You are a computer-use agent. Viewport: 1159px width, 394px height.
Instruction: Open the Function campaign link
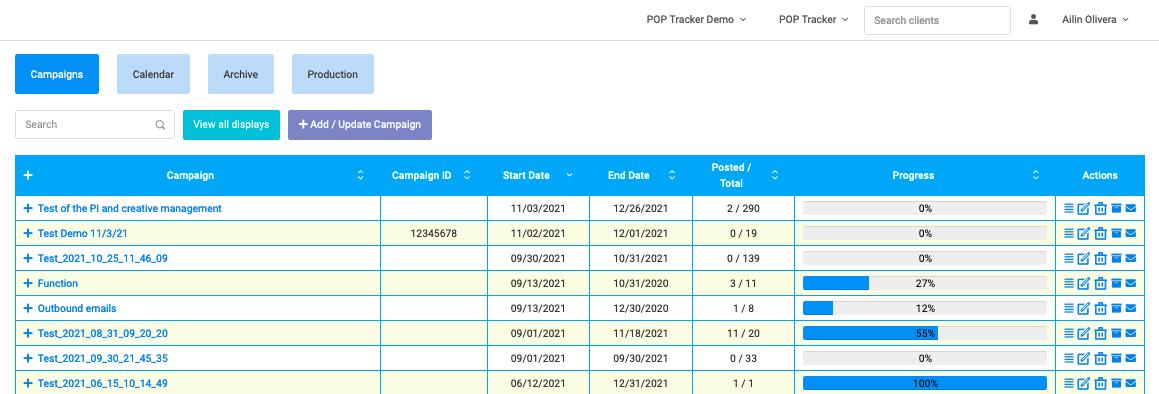pos(58,284)
